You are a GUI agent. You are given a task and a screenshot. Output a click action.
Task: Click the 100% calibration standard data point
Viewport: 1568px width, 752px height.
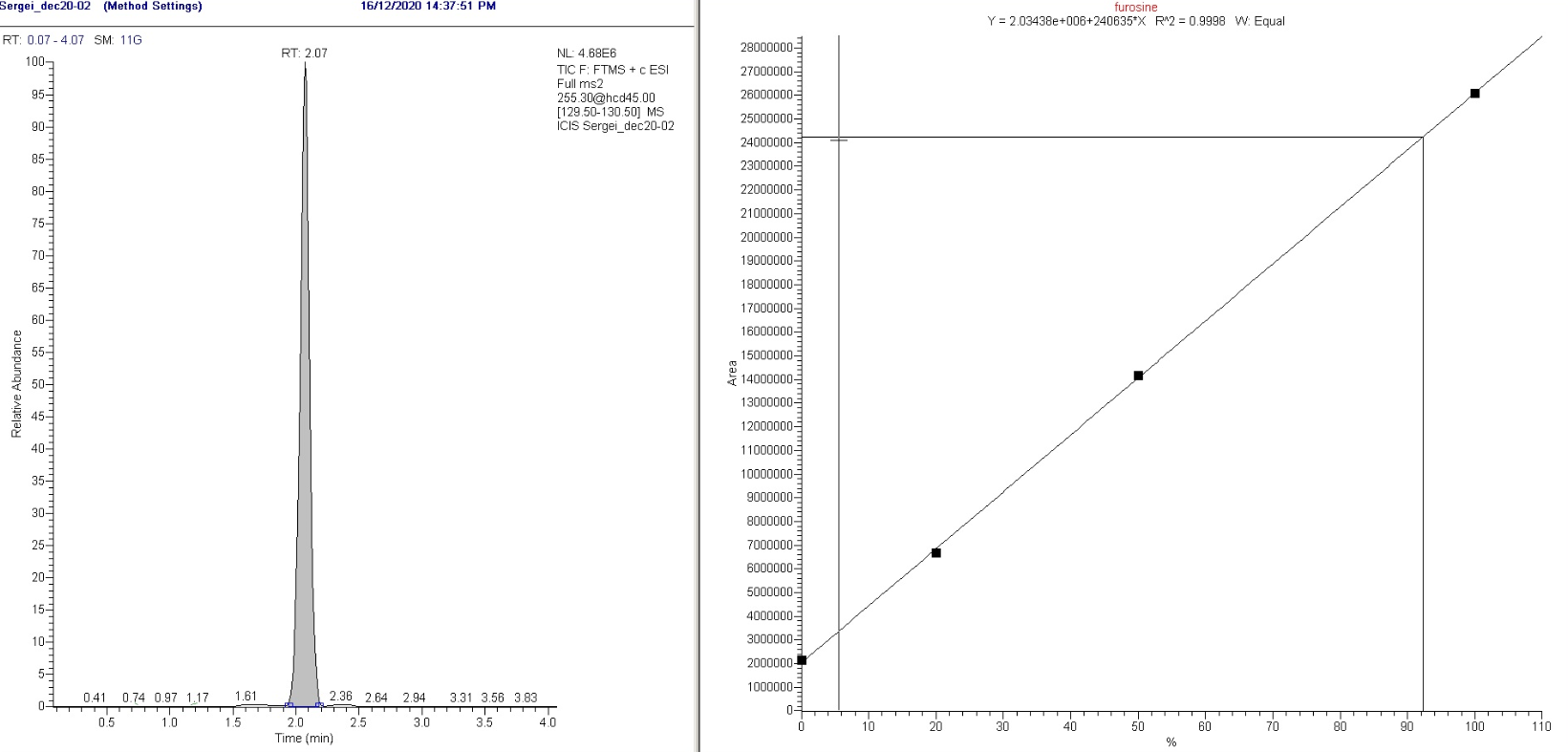coord(1474,93)
